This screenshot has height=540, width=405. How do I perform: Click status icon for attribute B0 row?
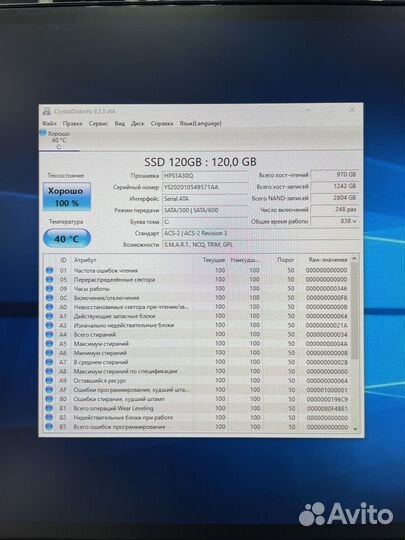[49, 399]
